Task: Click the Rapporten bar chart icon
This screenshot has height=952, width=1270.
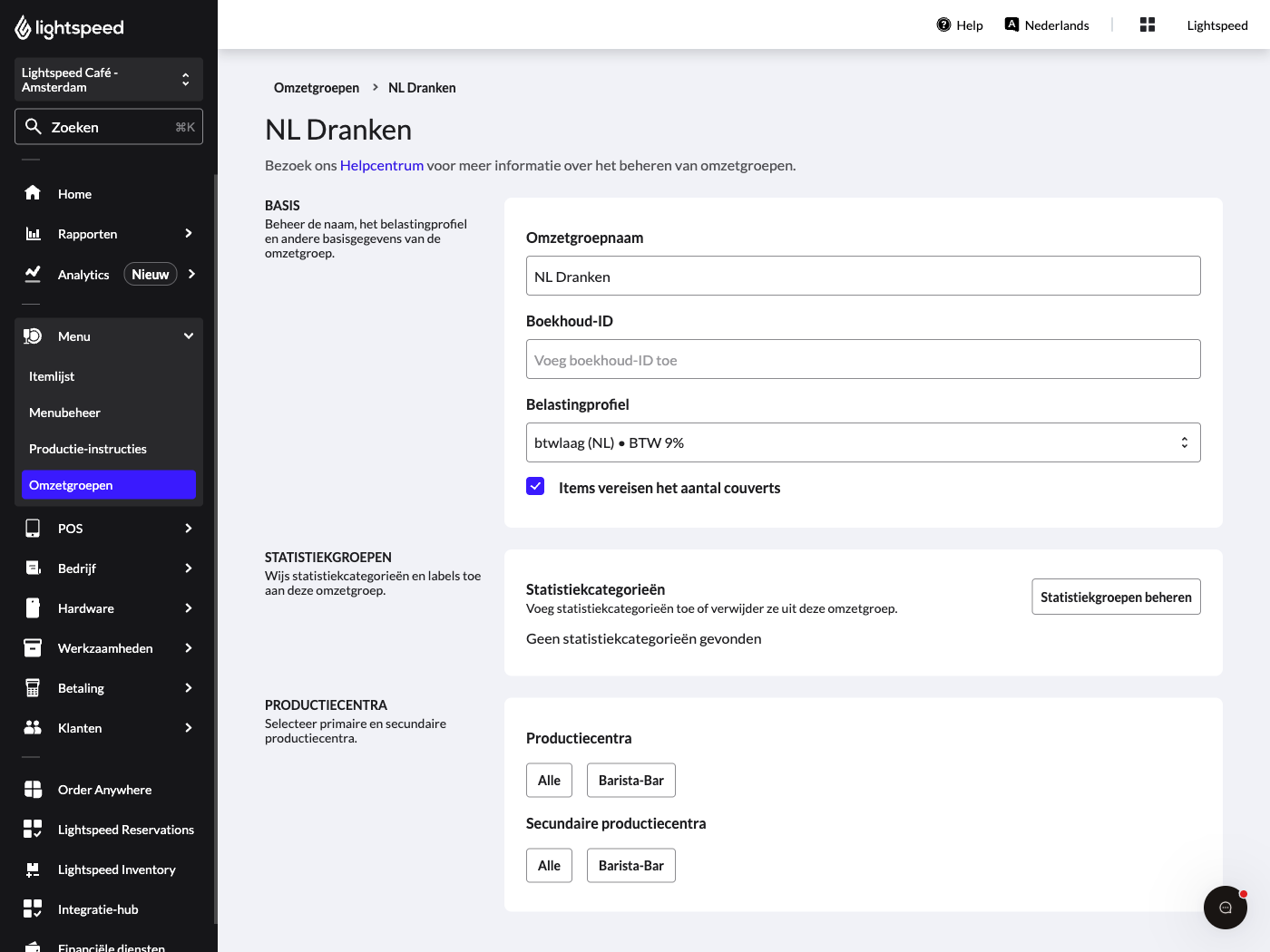Action: (x=33, y=233)
